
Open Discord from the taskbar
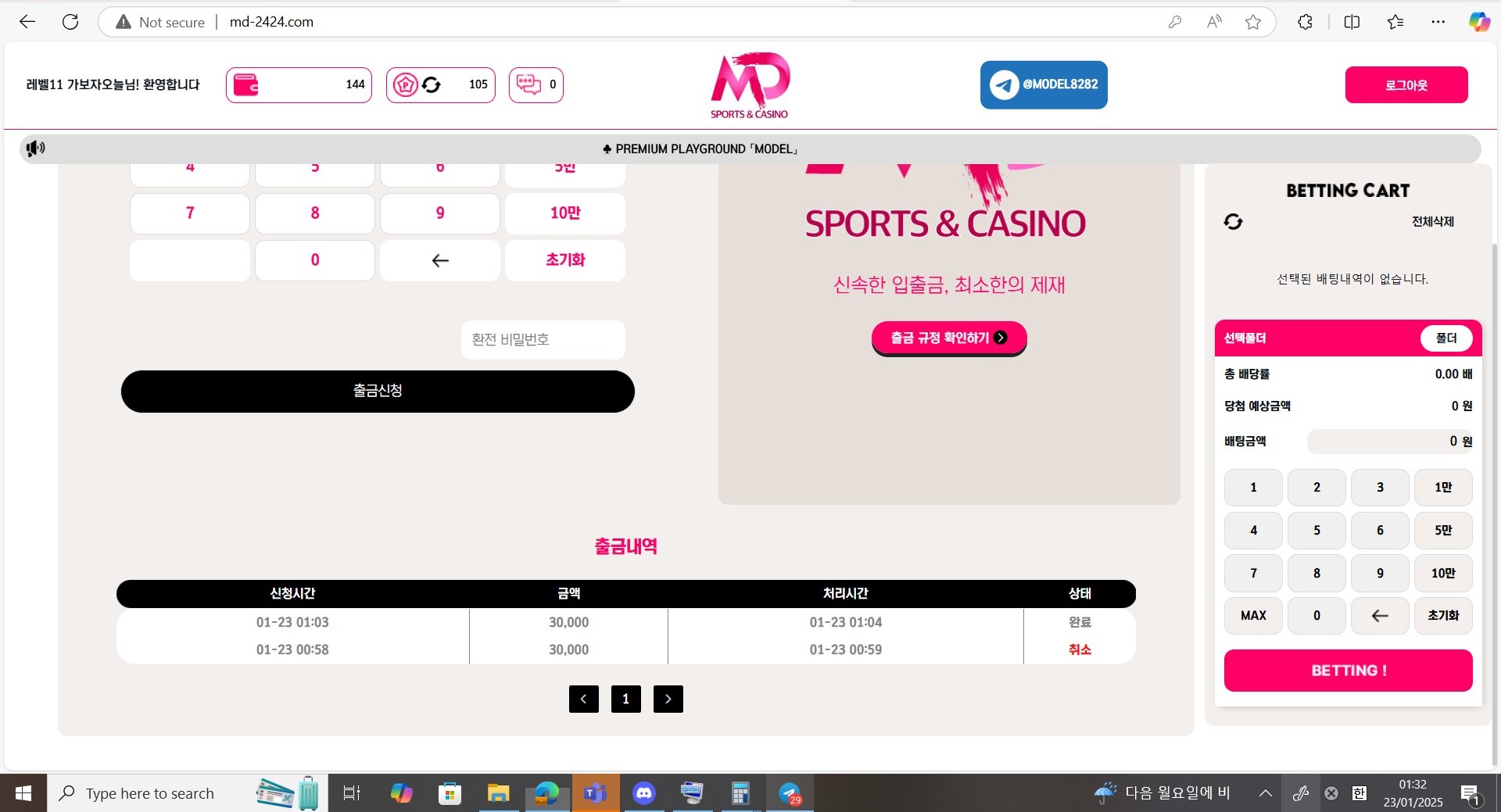pyautogui.click(x=643, y=793)
